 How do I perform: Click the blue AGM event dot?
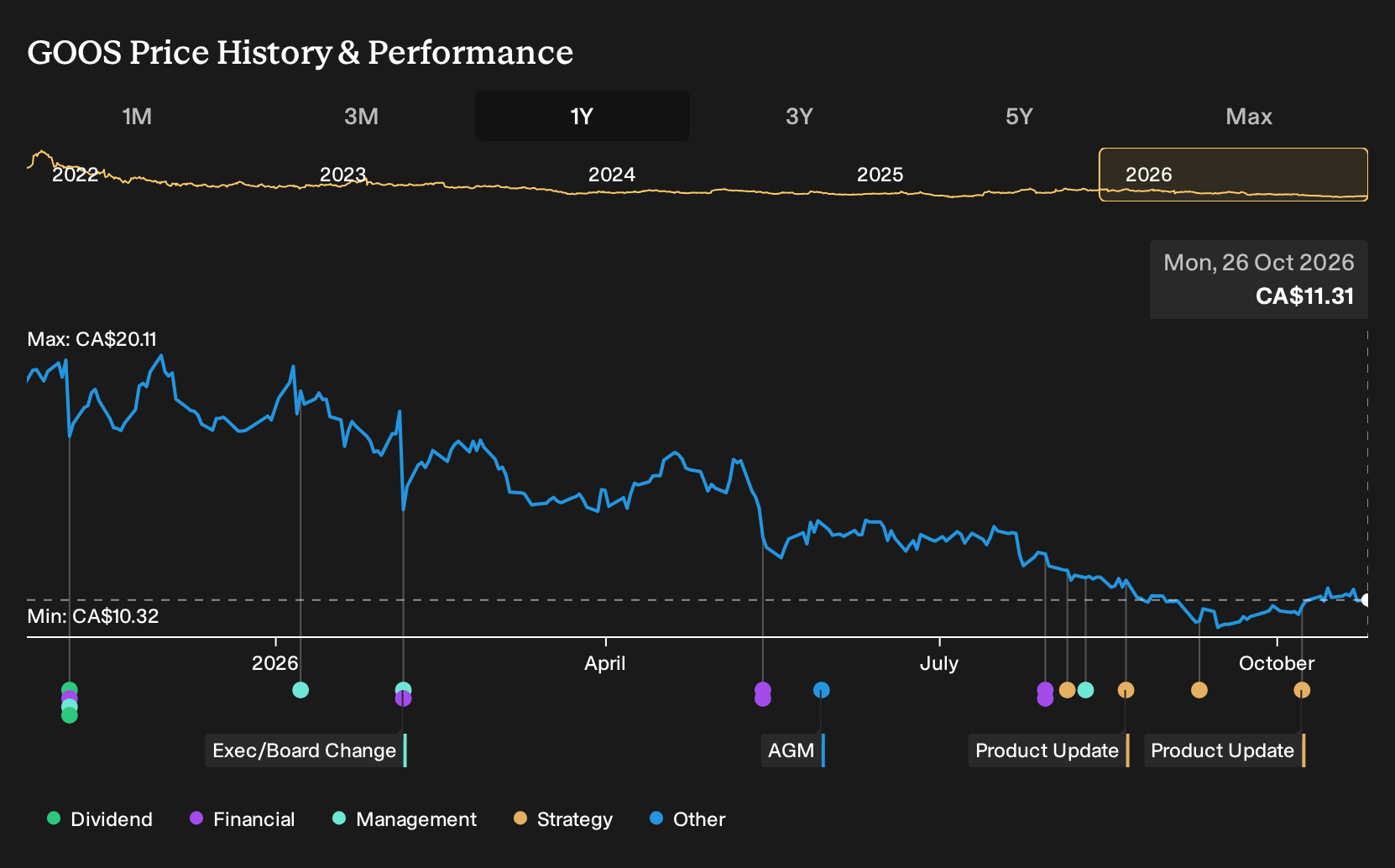tap(822, 690)
